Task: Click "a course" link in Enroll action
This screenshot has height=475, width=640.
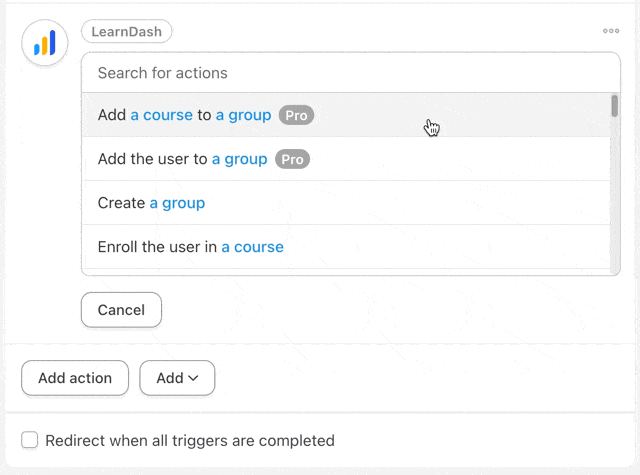Action: coord(252,247)
